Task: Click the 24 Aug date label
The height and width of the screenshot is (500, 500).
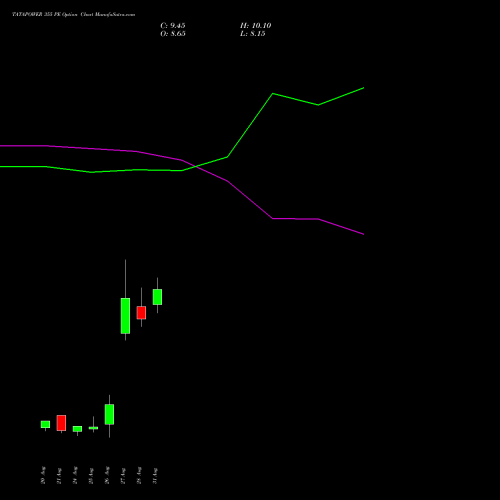Action: [x=75, y=475]
